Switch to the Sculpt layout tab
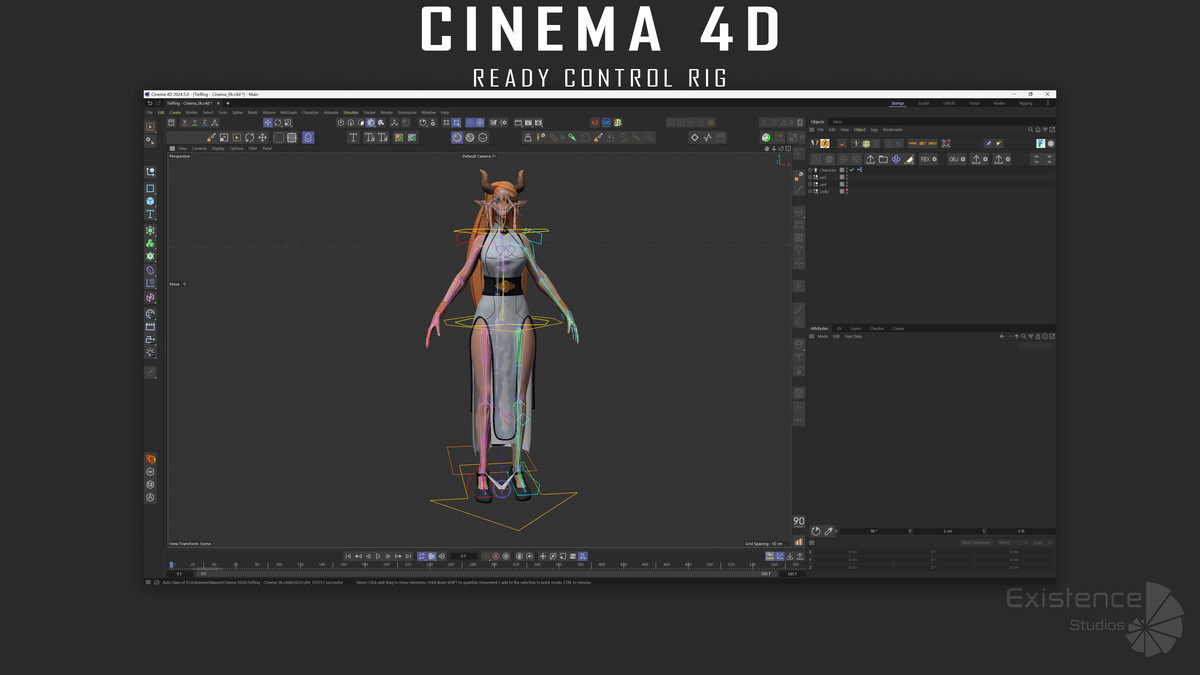The height and width of the screenshot is (675, 1200). click(923, 103)
